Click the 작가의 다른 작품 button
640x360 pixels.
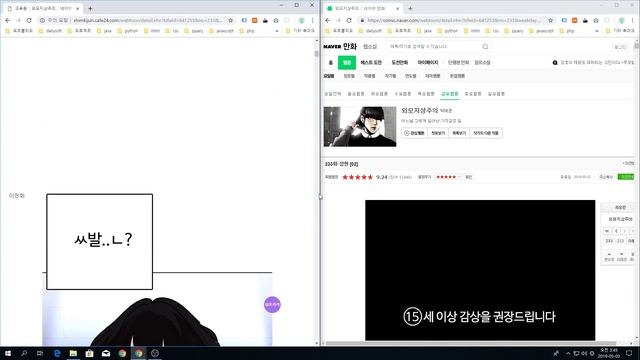(x=486, y=133)
